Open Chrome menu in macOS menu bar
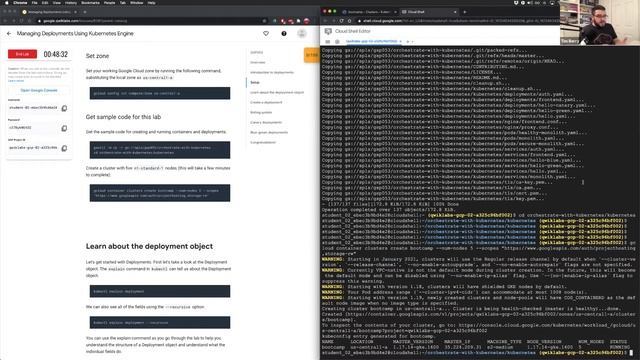 tap(20, 2)
